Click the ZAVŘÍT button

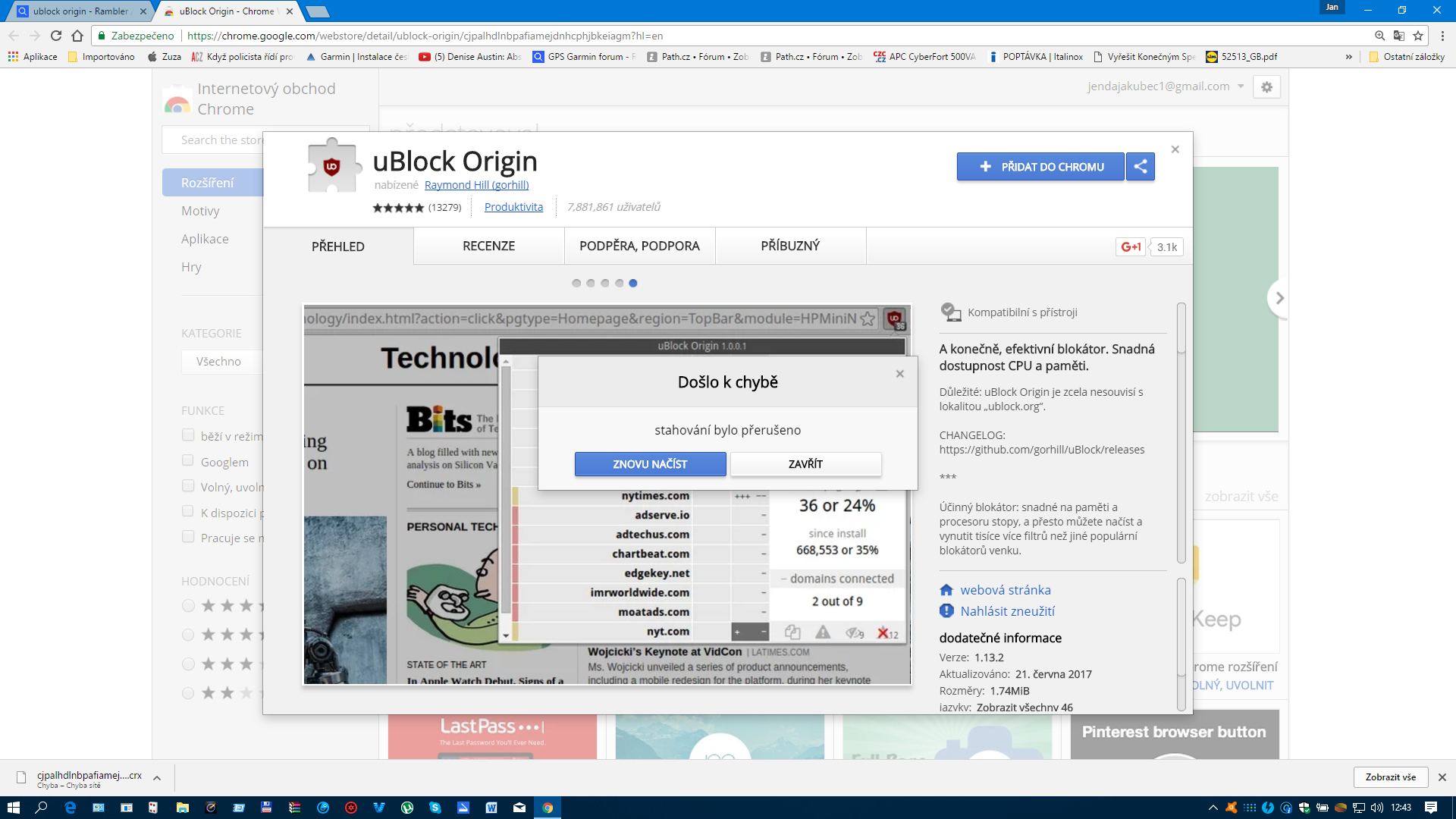805,464
